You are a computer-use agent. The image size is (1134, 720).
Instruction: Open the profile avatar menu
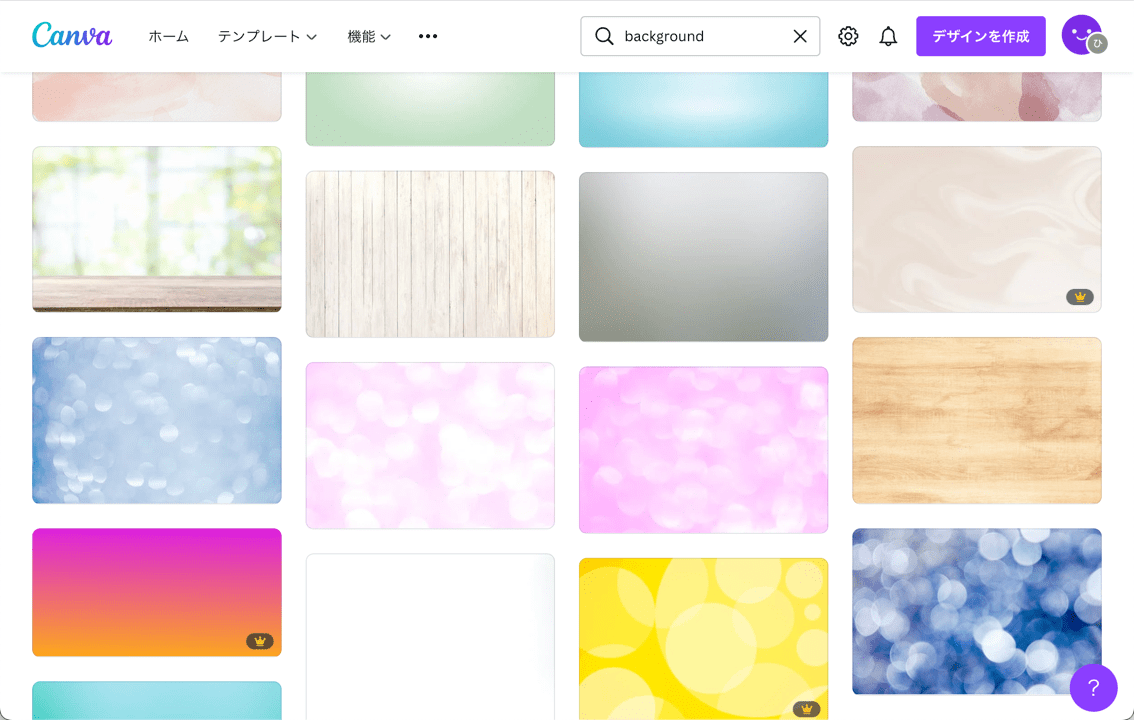coord(1081,35)
